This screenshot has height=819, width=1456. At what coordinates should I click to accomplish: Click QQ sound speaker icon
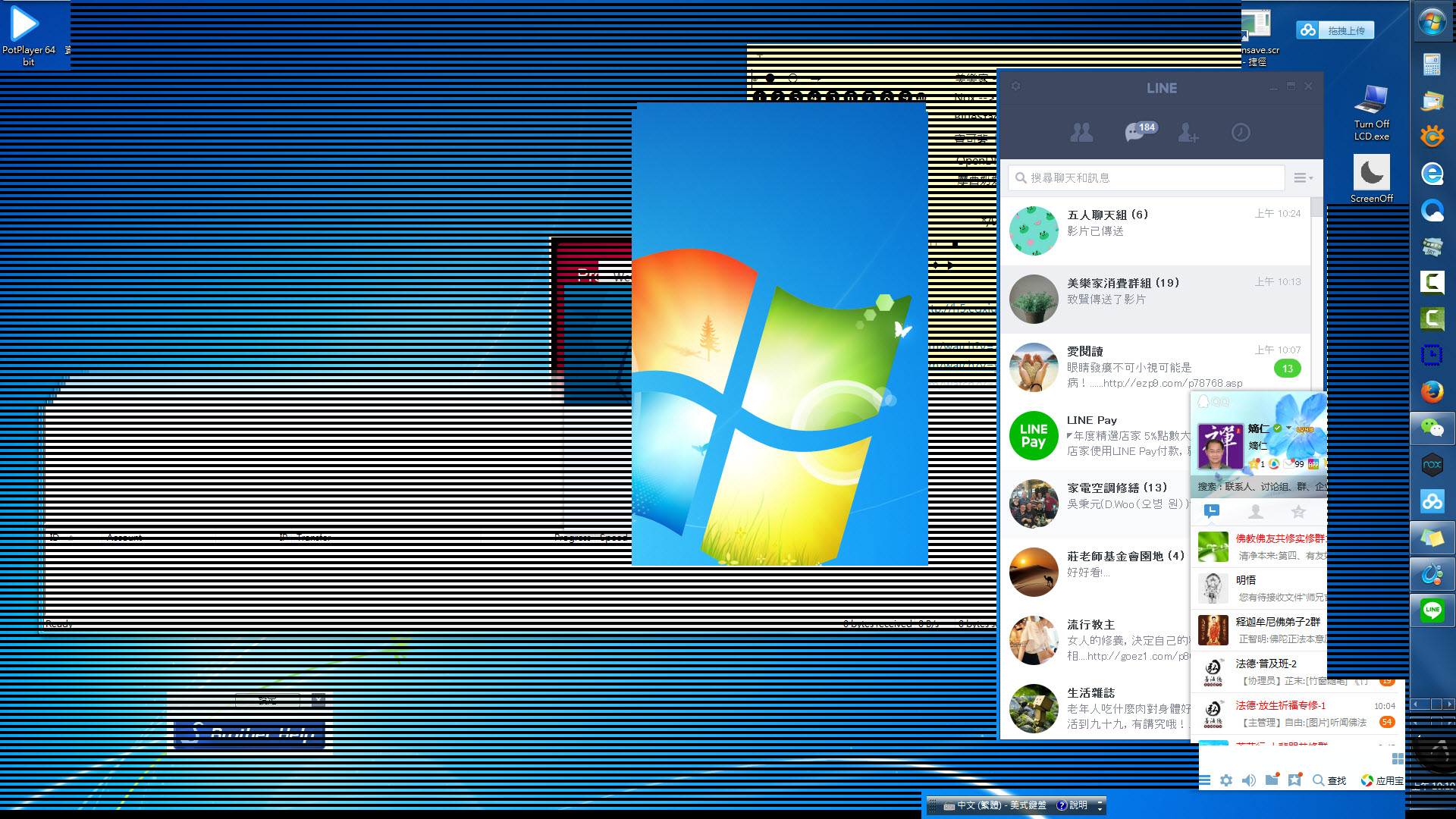point(1249,780)
